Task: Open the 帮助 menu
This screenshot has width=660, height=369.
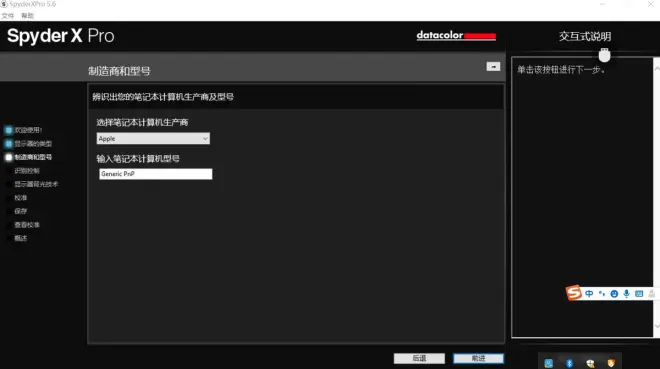Action: tap(27, 16)
